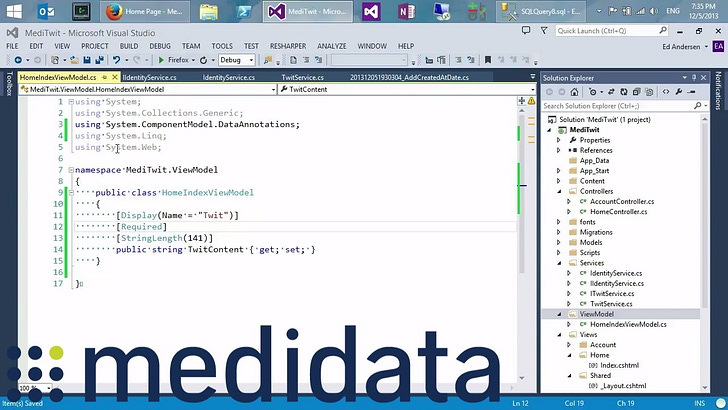Click the Find in Files toolbar icon
The image size is (728, 410).
pyautogui.click(x=268, y=60)
